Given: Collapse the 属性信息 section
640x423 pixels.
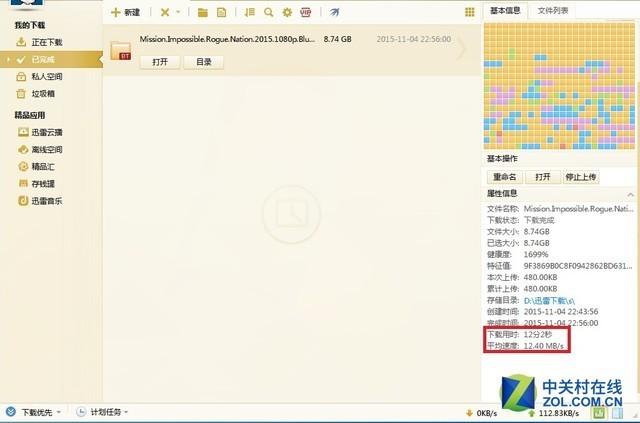Looking at the screenshot, I should click(x=630, y=193).
